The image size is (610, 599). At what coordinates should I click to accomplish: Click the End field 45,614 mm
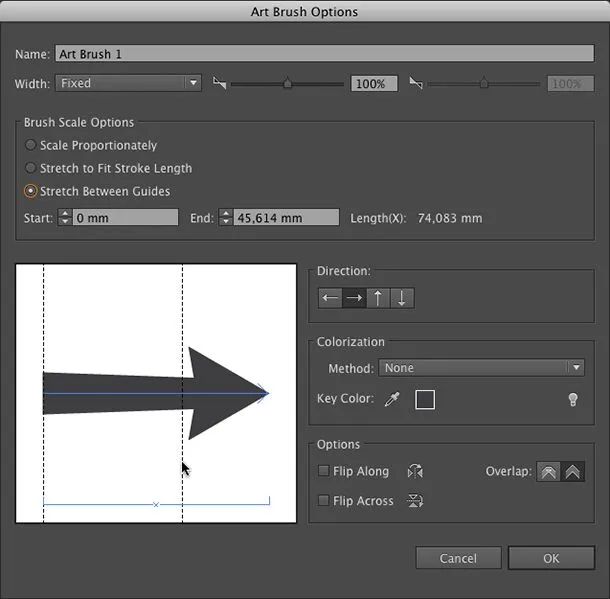(x=286, y=217)
